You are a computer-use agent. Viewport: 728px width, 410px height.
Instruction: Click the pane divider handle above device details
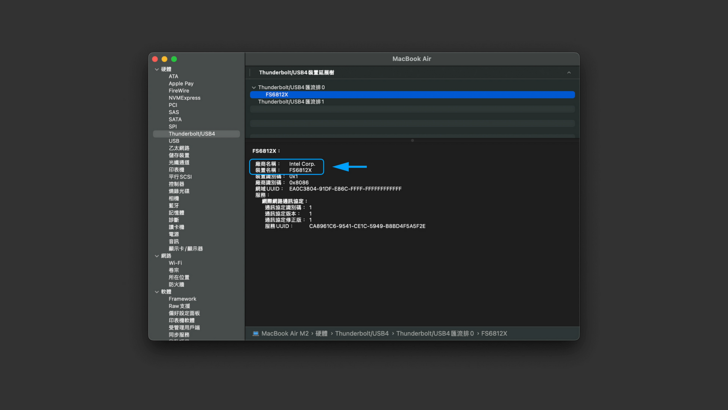[412, 140]
